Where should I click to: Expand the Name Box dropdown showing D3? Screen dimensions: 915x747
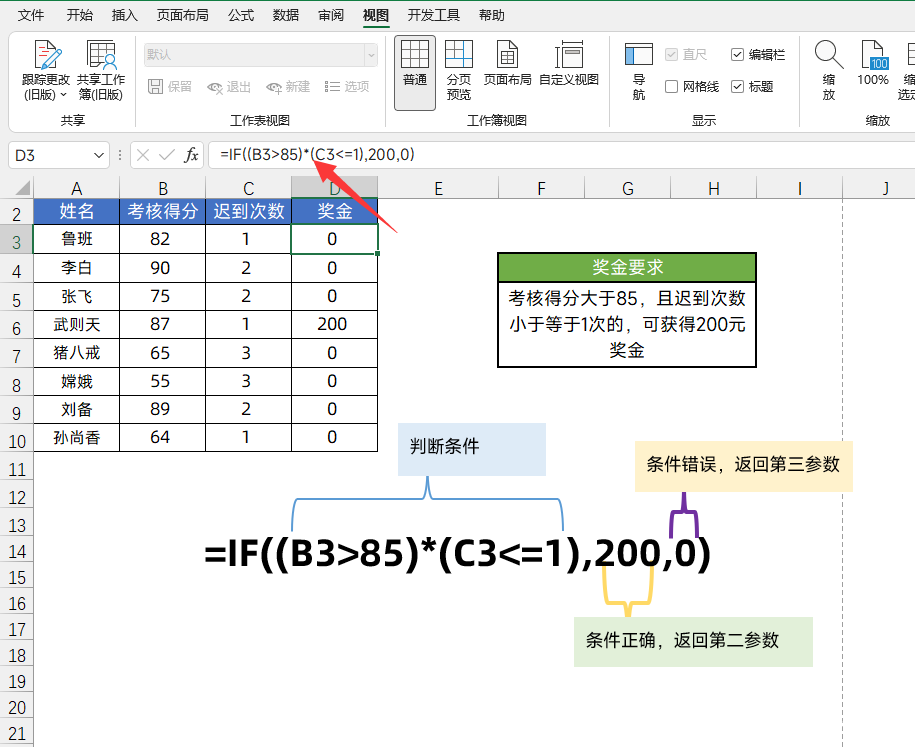point(99,155)
